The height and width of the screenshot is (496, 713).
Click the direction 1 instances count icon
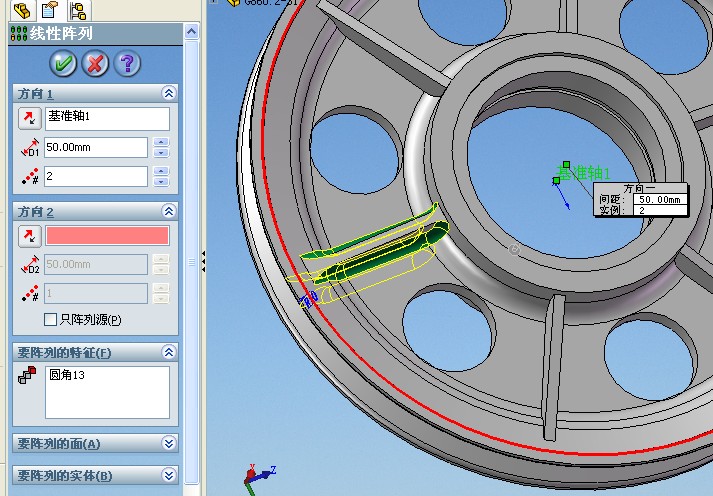click(30, 176)
